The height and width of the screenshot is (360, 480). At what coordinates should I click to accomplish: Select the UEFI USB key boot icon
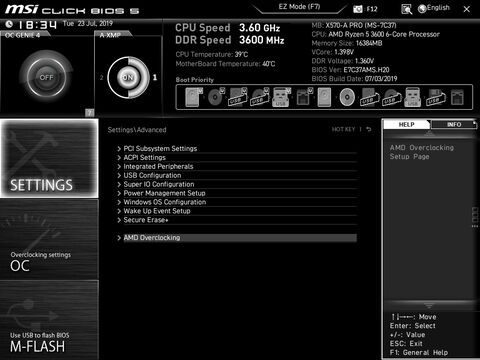281,97
